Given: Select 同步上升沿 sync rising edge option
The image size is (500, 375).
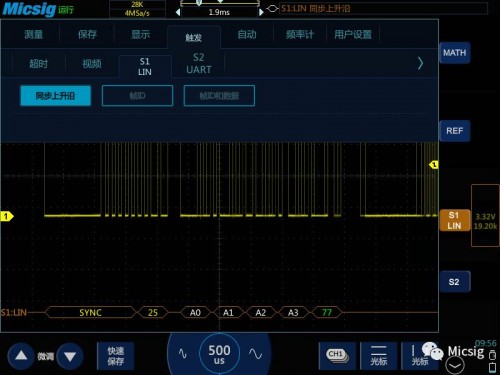Looking at the screenshot, I should point(55,96).
